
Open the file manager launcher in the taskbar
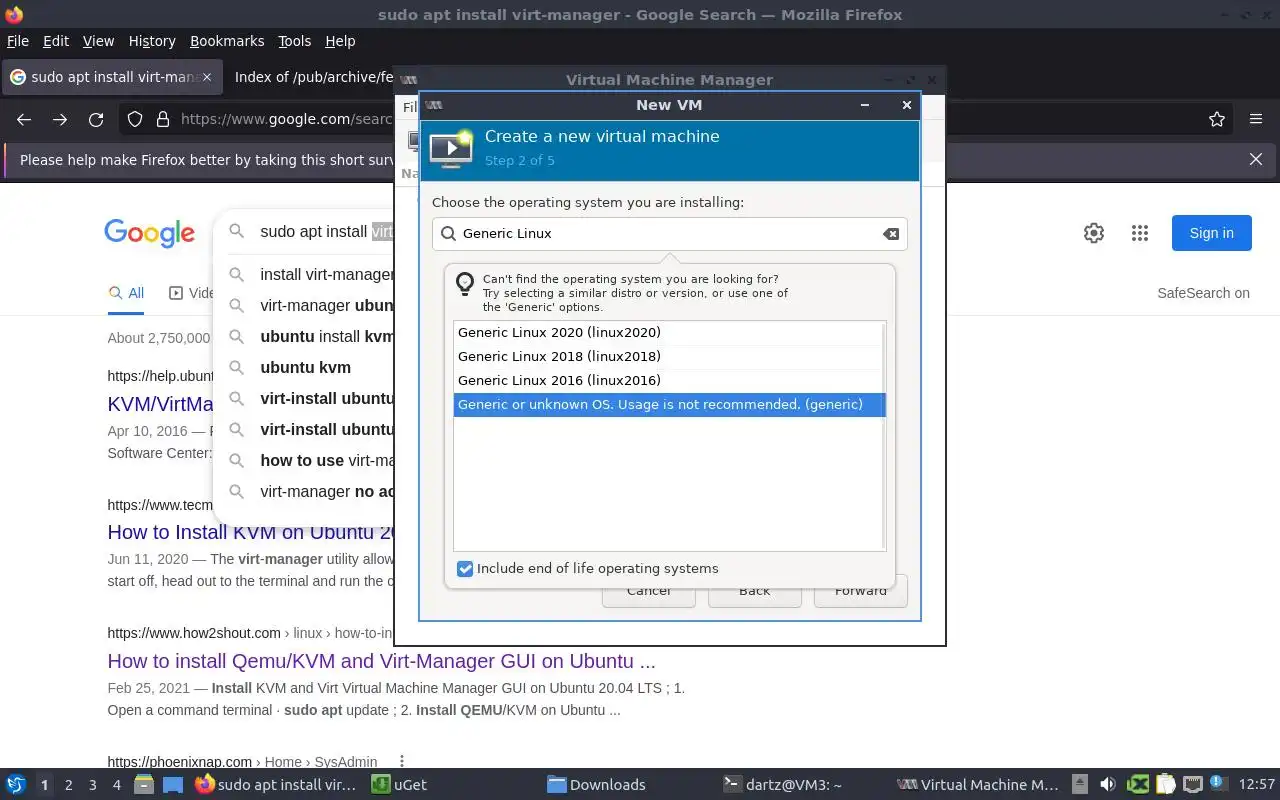click(x=144, y=785)
